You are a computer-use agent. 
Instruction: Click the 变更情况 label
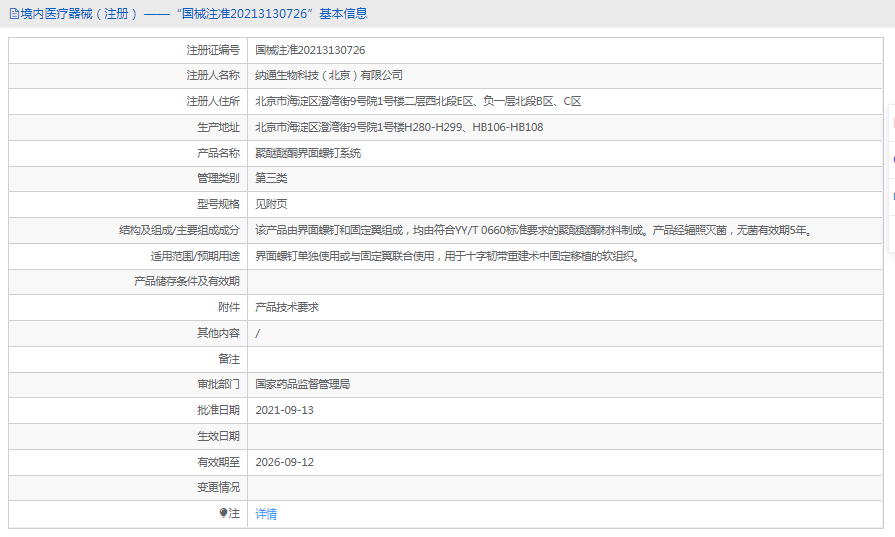(219, 487)
